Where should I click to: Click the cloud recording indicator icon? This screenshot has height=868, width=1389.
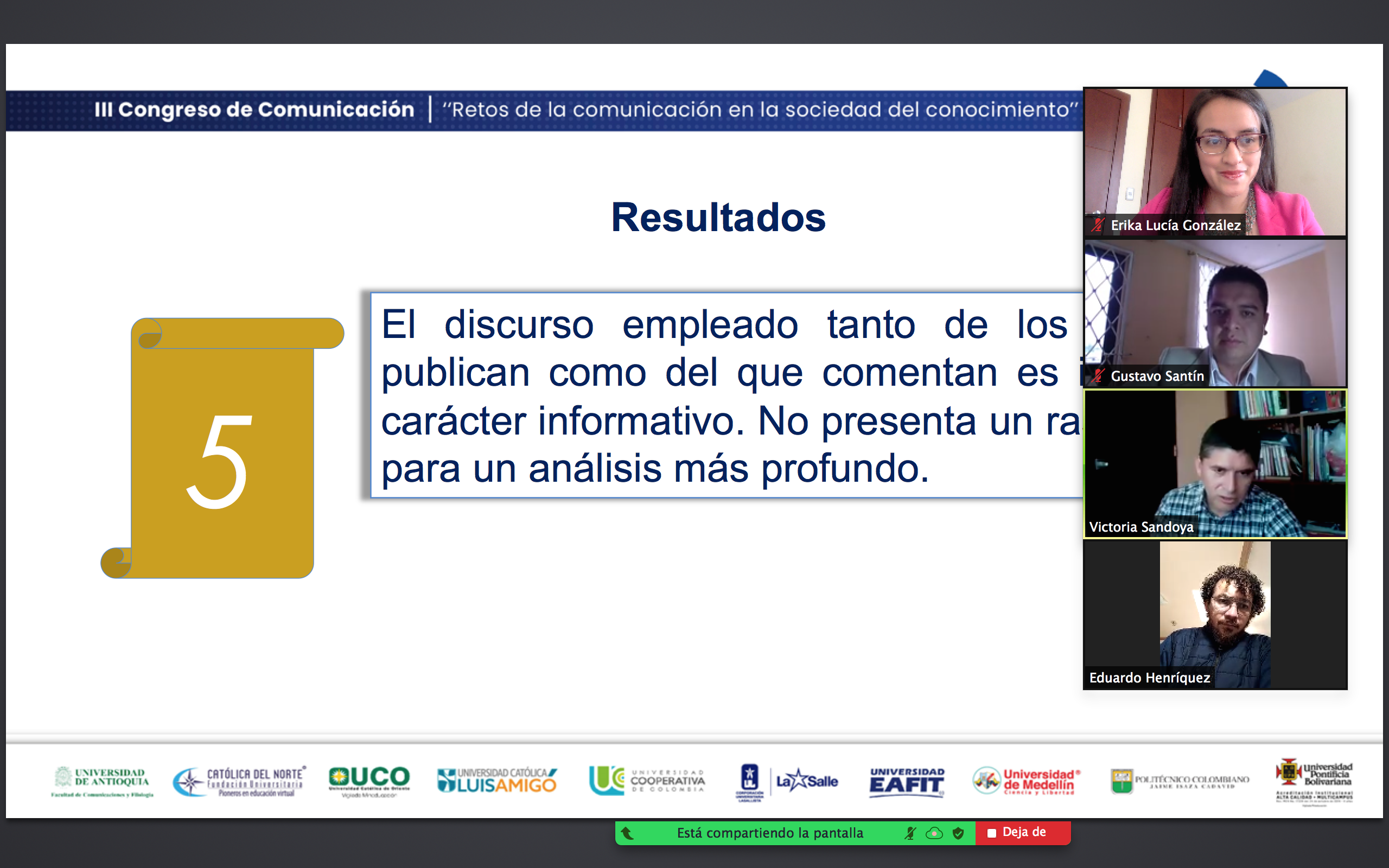point(934,833)
